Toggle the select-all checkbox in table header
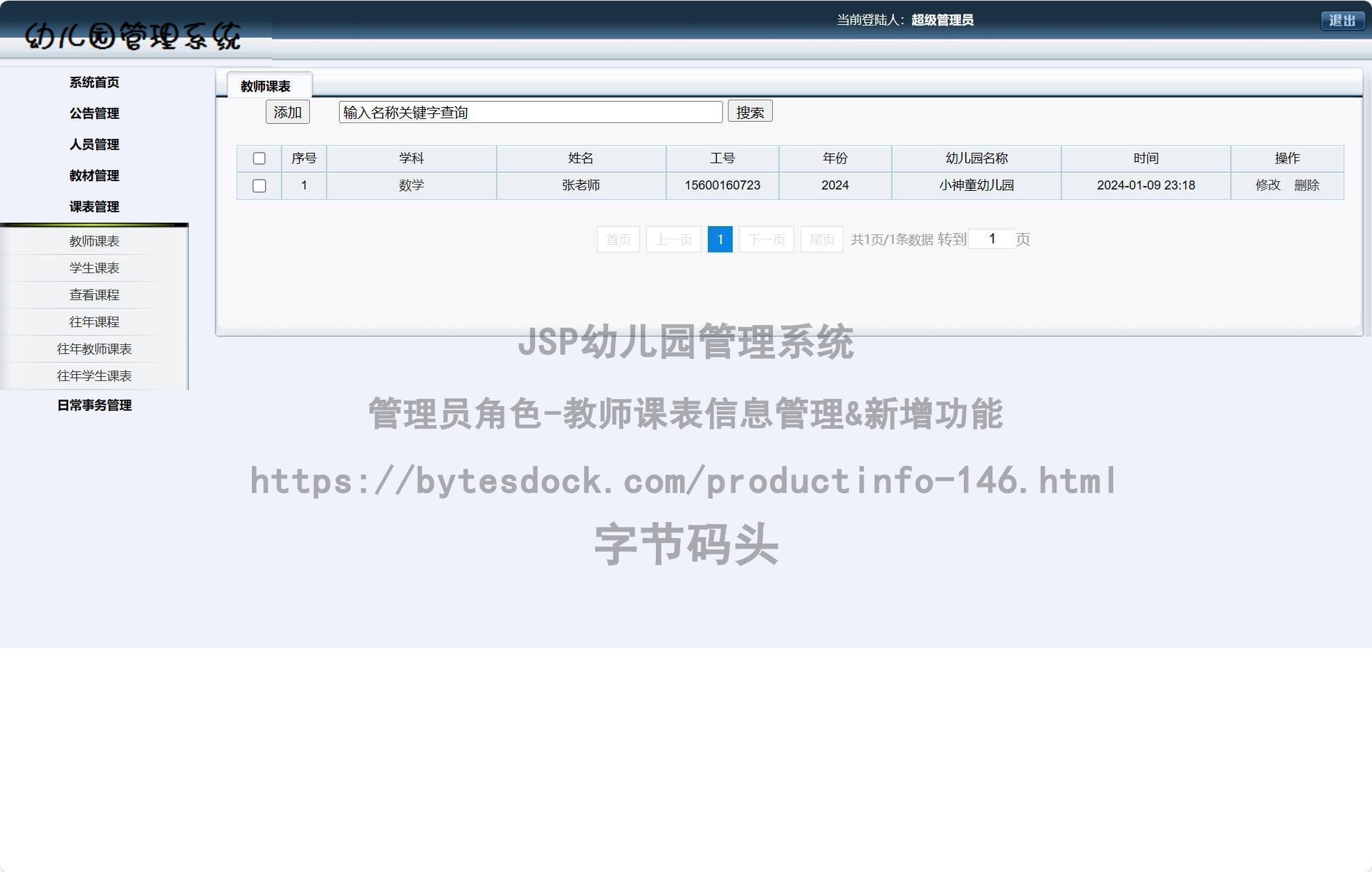 (259, 158)
